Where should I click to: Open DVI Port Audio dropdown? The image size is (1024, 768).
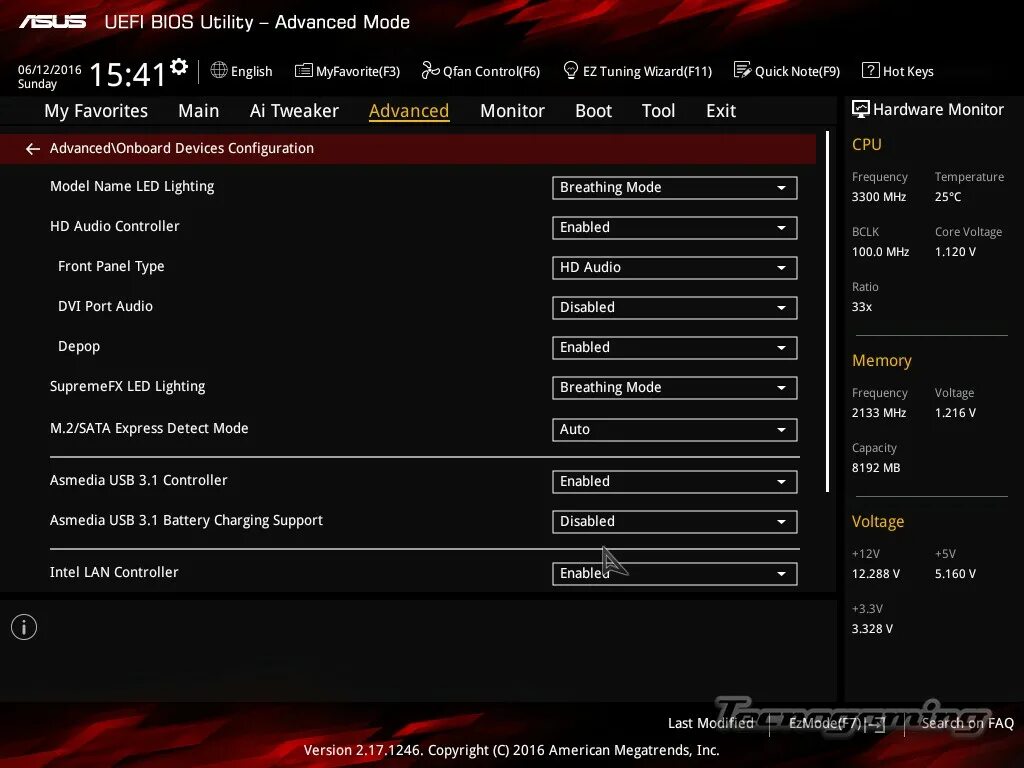point(675,308)
